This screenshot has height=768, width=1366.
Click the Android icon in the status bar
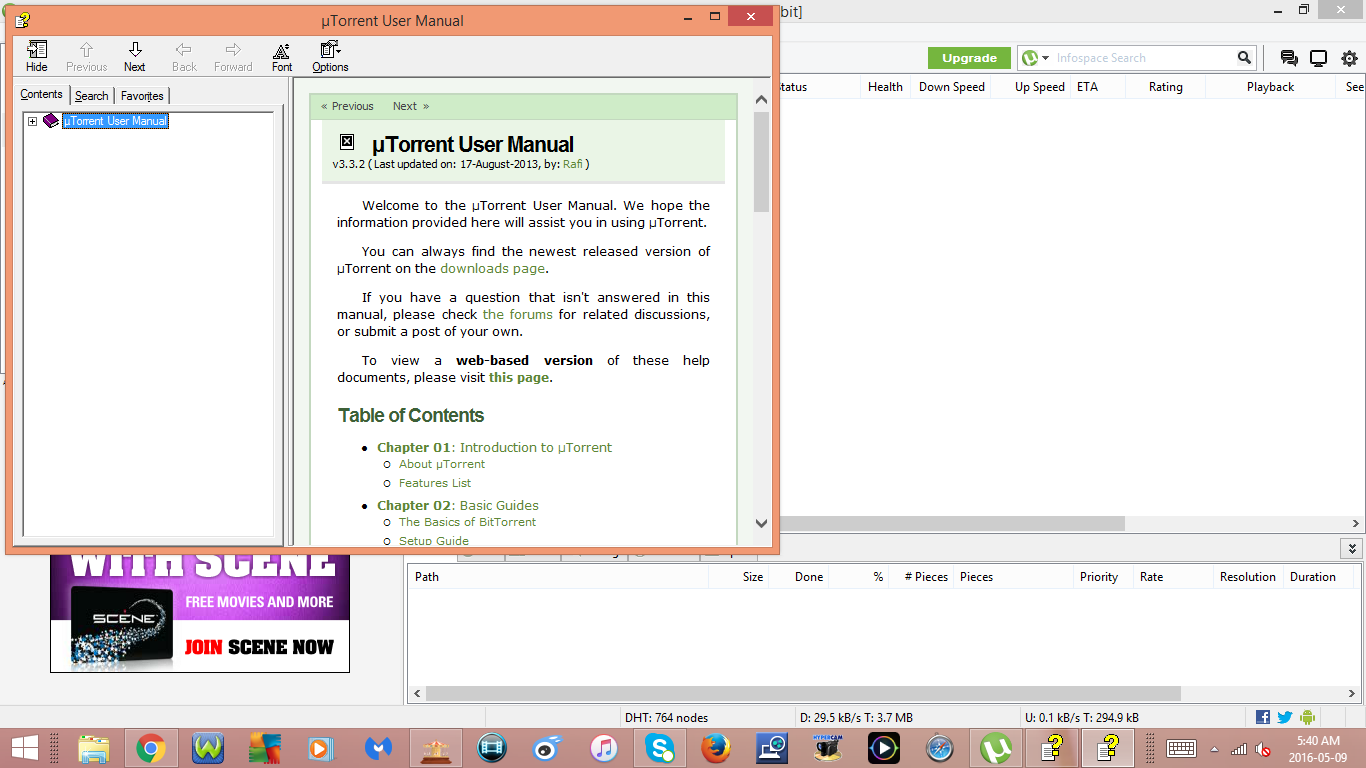coord(1307,717)
